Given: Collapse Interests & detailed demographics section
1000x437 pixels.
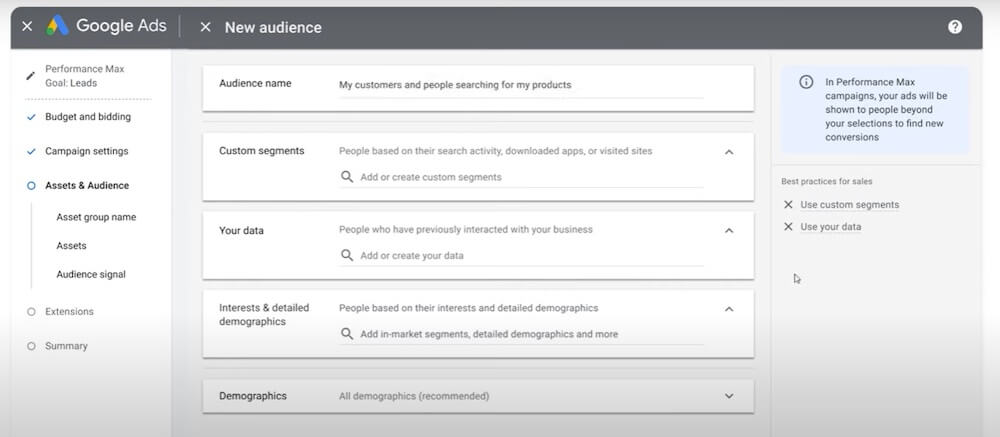Looking at the screenshot, I should pos(730,309).
